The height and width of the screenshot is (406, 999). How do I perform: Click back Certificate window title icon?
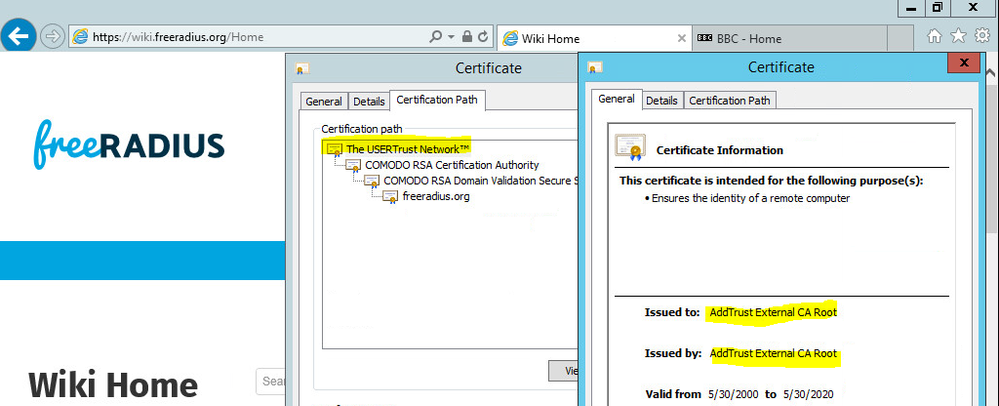(x=303, y=69)
